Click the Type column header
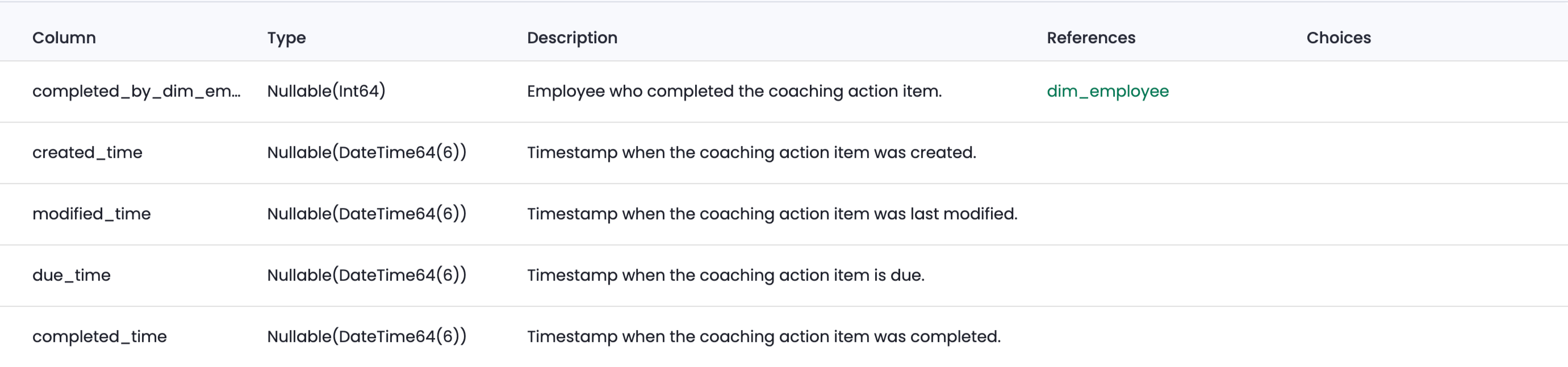This screenshot has height=367, width=1568. click(x=286, y=37)
